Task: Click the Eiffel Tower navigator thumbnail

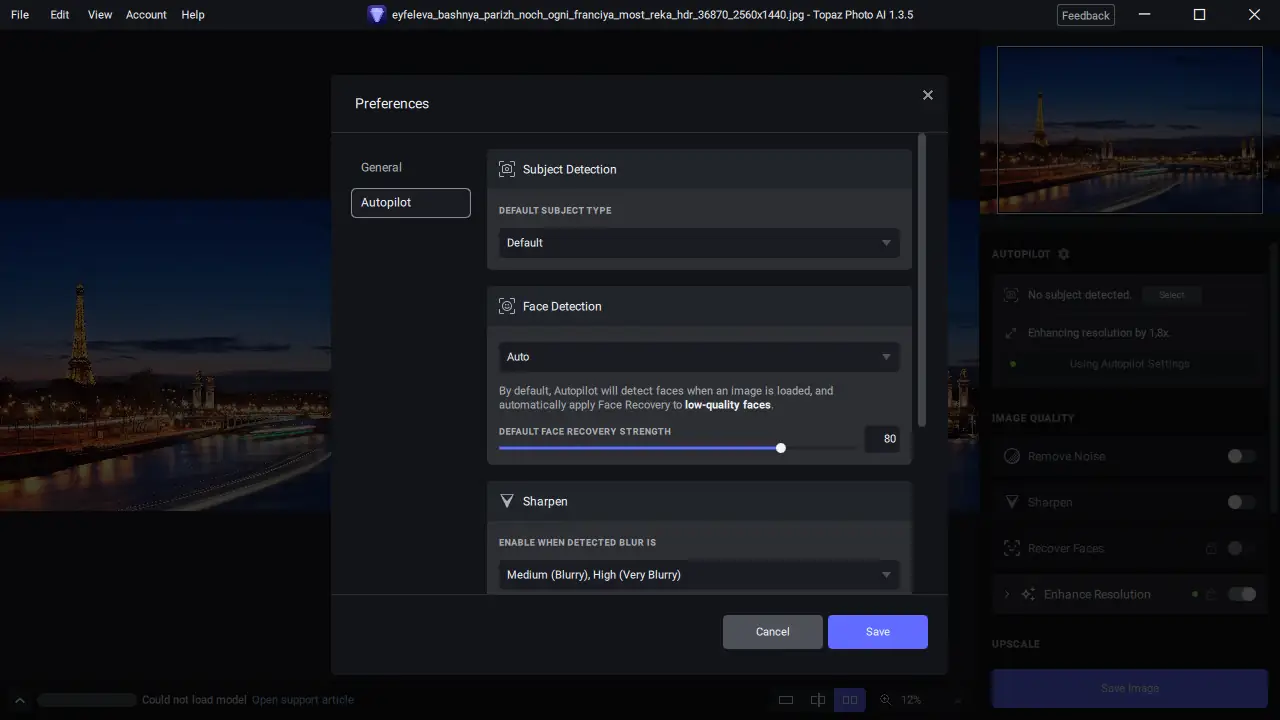Action: 1130,130
